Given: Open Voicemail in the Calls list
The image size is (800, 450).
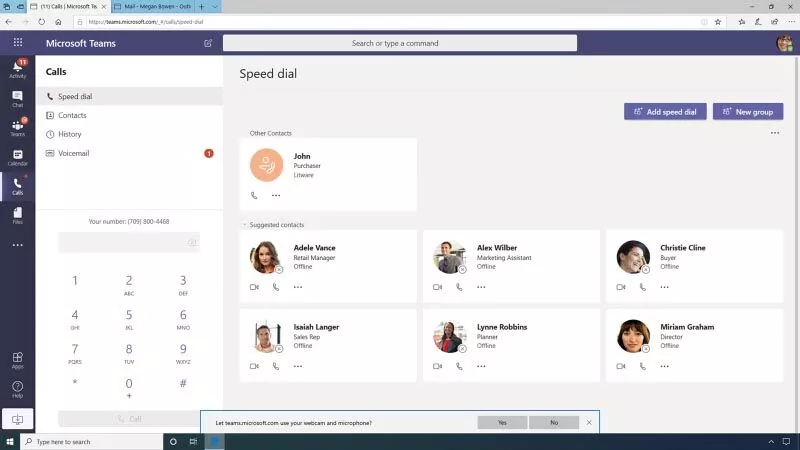Looking at the screenshot, I should pyautogui.click(x=73, y=153).
